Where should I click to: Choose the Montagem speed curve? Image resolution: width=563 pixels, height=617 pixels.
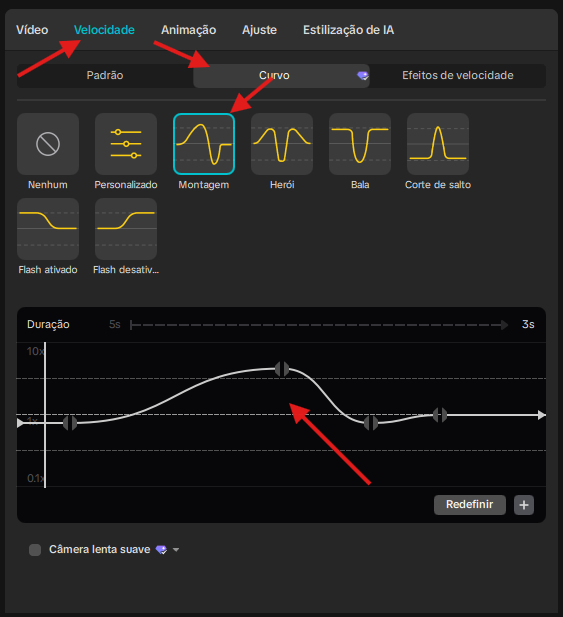click(204, 144)
